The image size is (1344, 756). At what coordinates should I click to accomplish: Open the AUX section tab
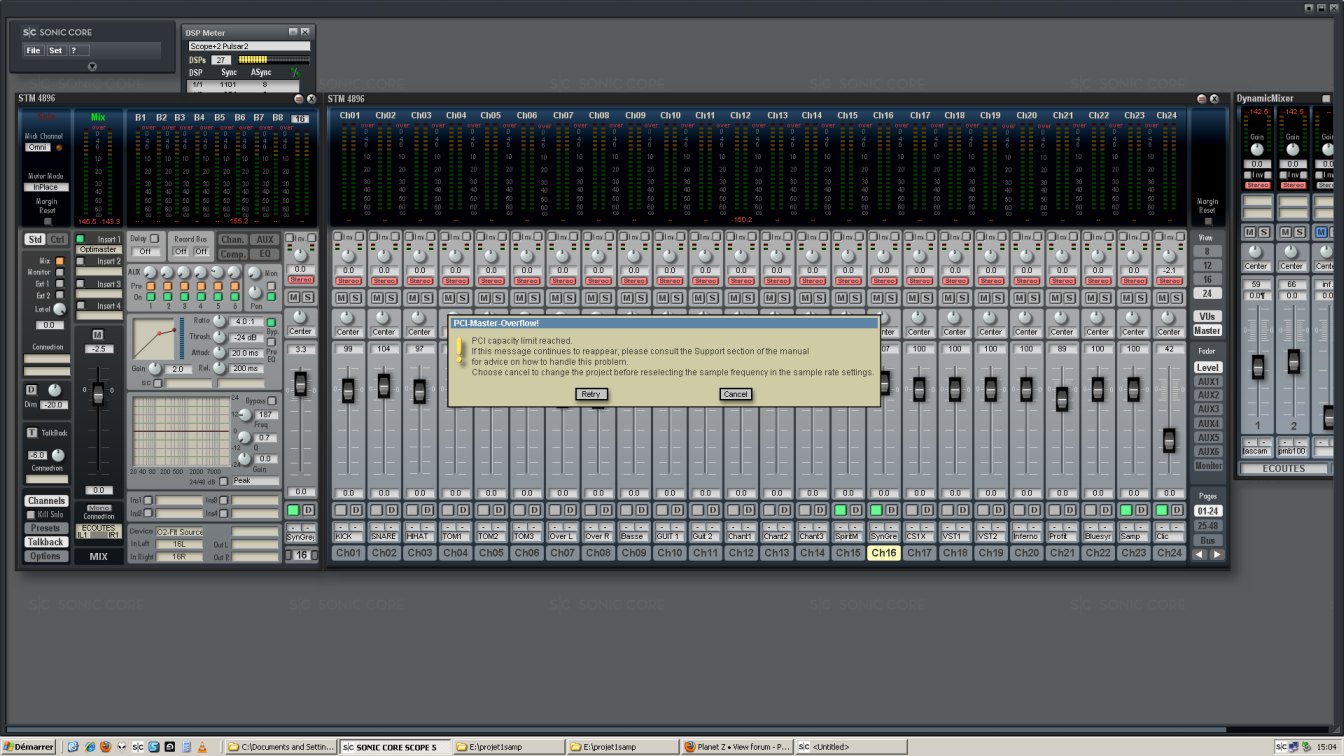click(x=264, y=240)
